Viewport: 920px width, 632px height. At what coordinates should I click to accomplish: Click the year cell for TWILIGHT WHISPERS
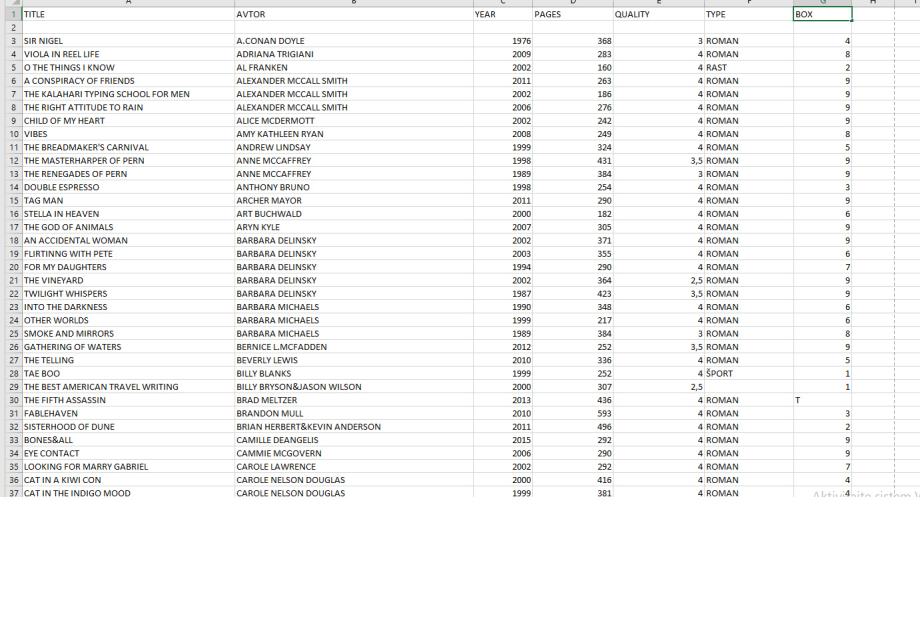tap(501, 294)
